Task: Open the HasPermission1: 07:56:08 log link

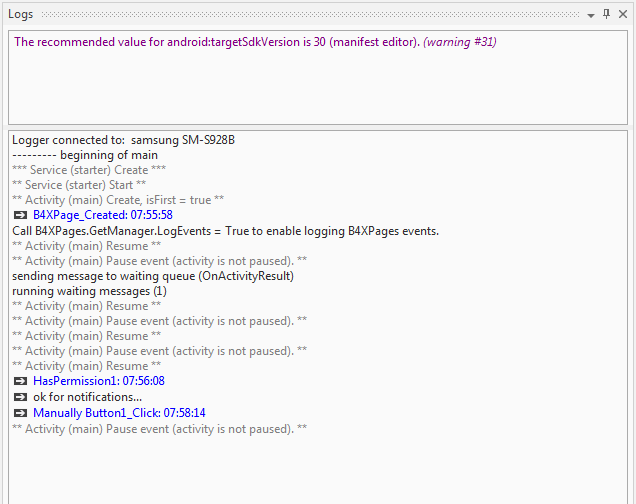Action: tap(99, 381)
